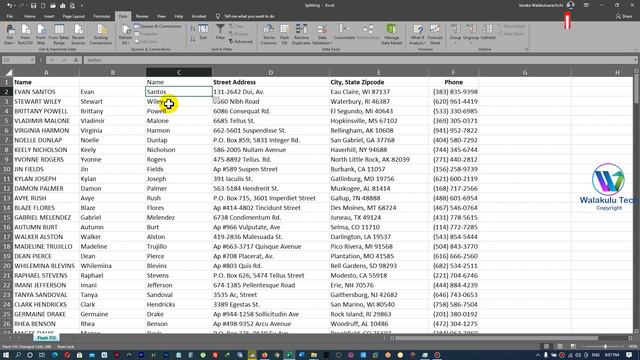Toggle the Filter funnel
Viewport: 640px width, 360px height.
220,32
